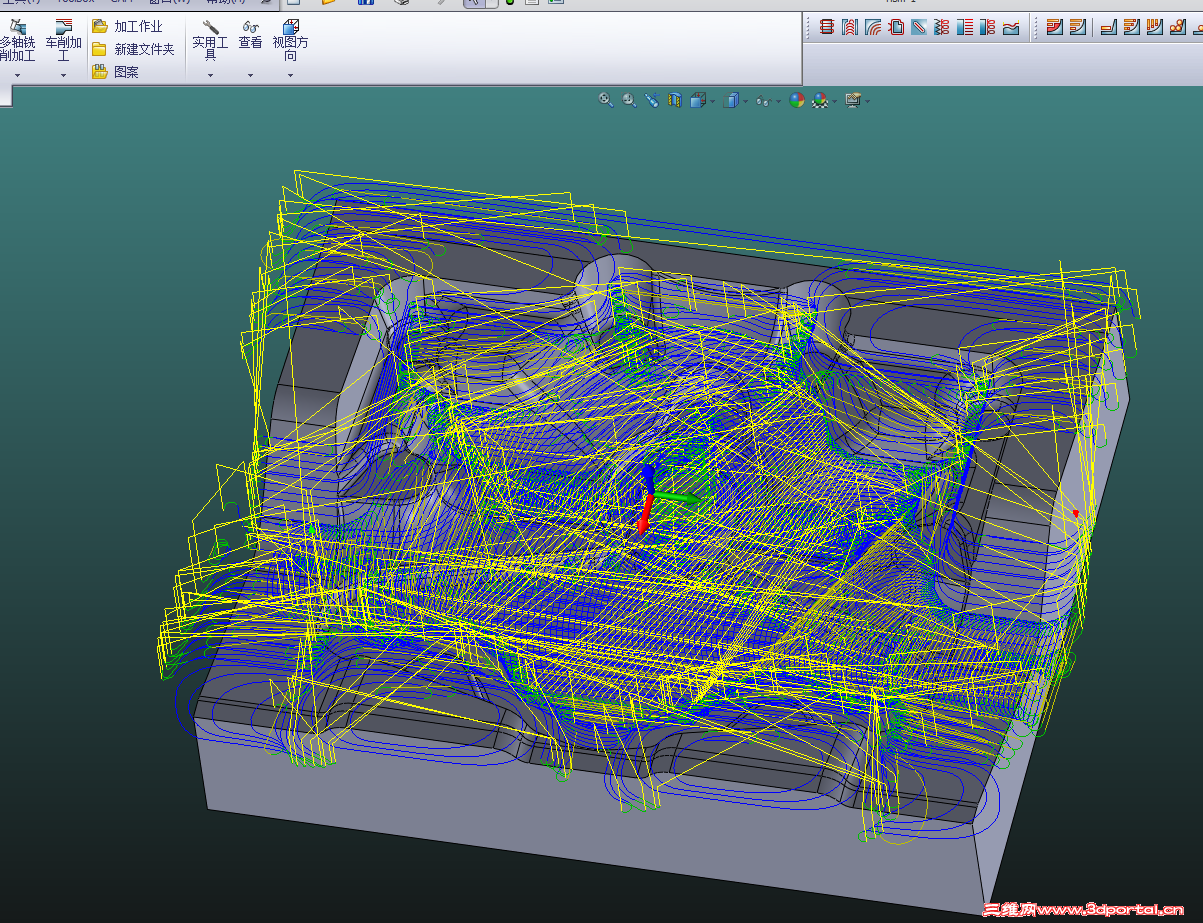Screen dimensions: 1203x923
Task: Click the heads-up View Orientation cube icon
Action: [698, 100]
